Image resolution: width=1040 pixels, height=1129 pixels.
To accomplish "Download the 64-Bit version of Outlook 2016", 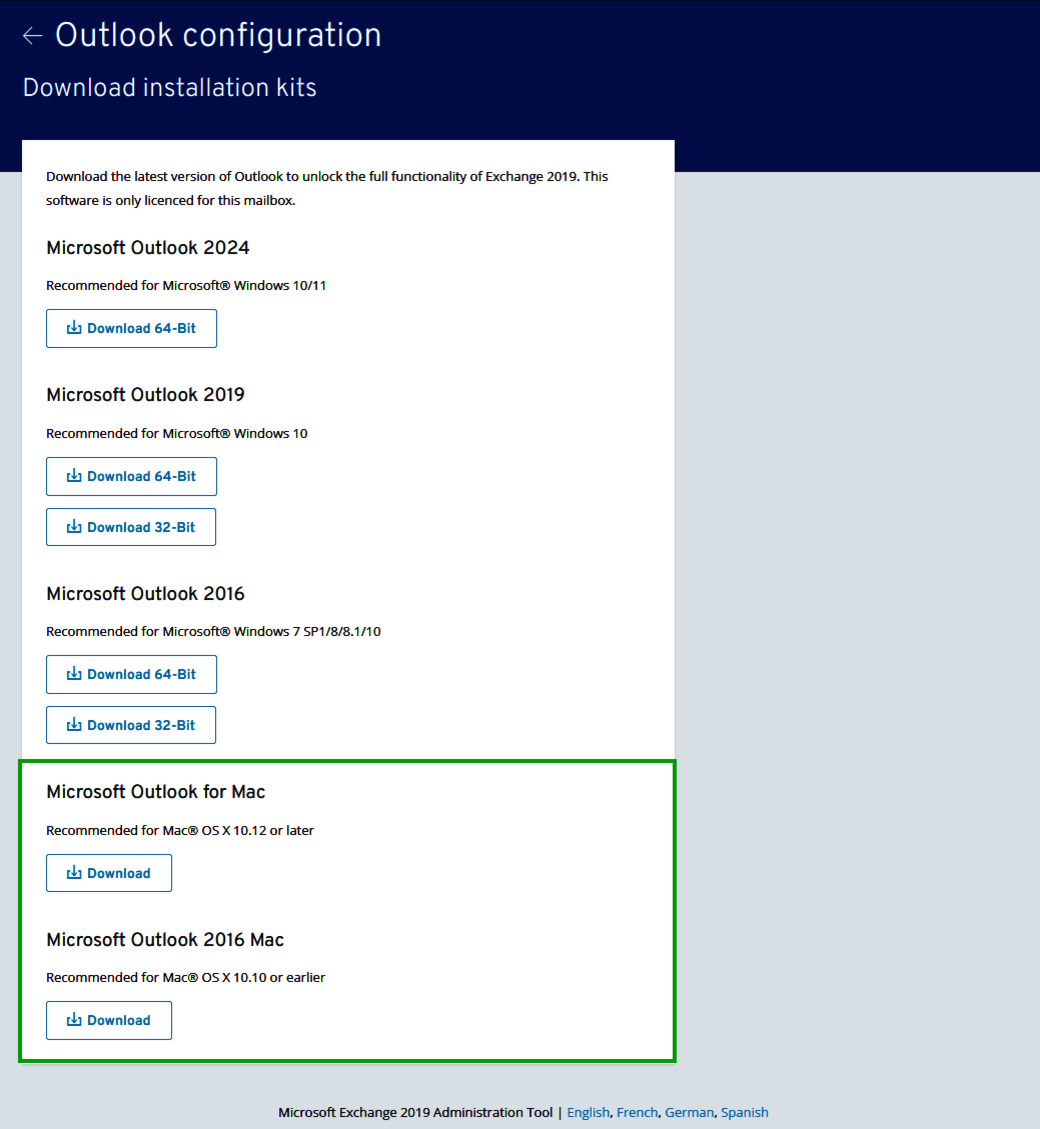I will [131, 674].
